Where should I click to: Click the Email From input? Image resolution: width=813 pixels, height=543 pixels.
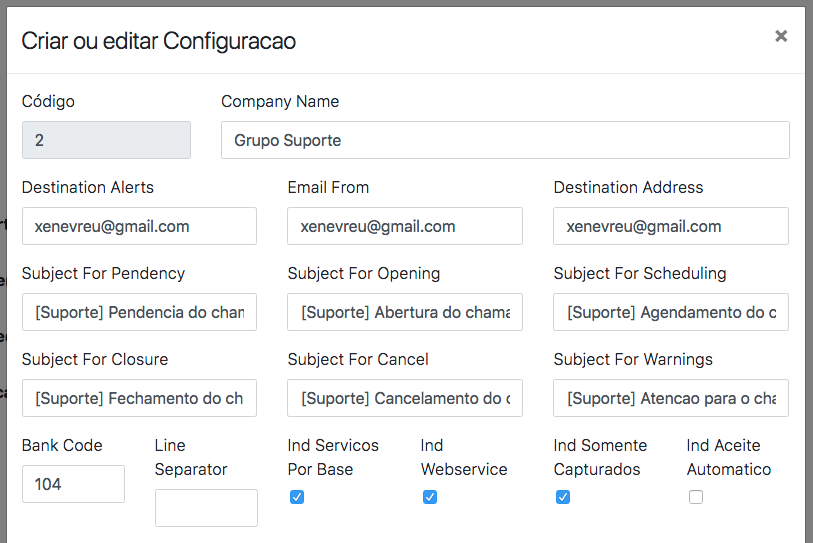(405, 226)
